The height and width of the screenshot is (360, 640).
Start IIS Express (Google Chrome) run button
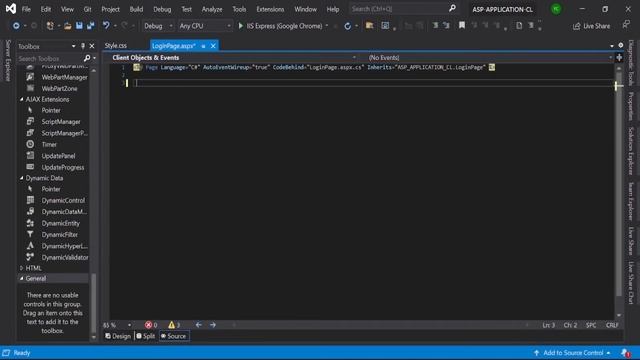[282, 26]
